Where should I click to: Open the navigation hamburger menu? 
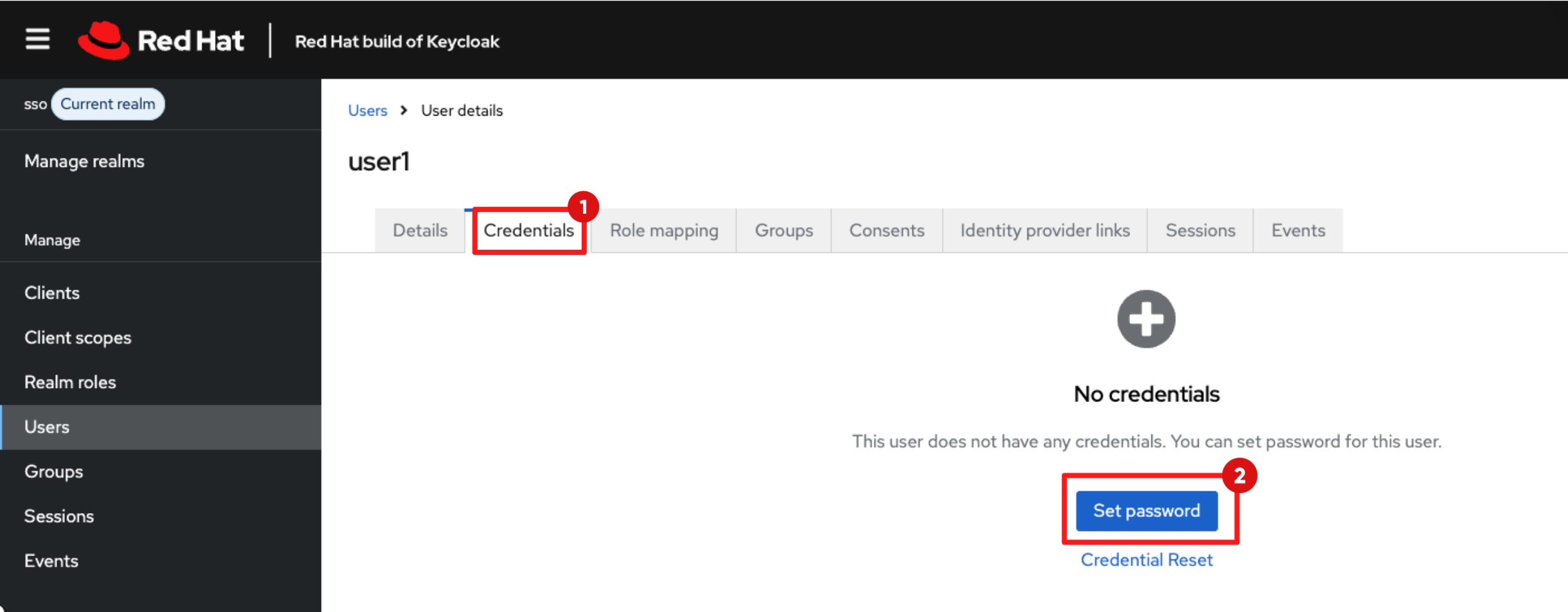coord(37,39)
